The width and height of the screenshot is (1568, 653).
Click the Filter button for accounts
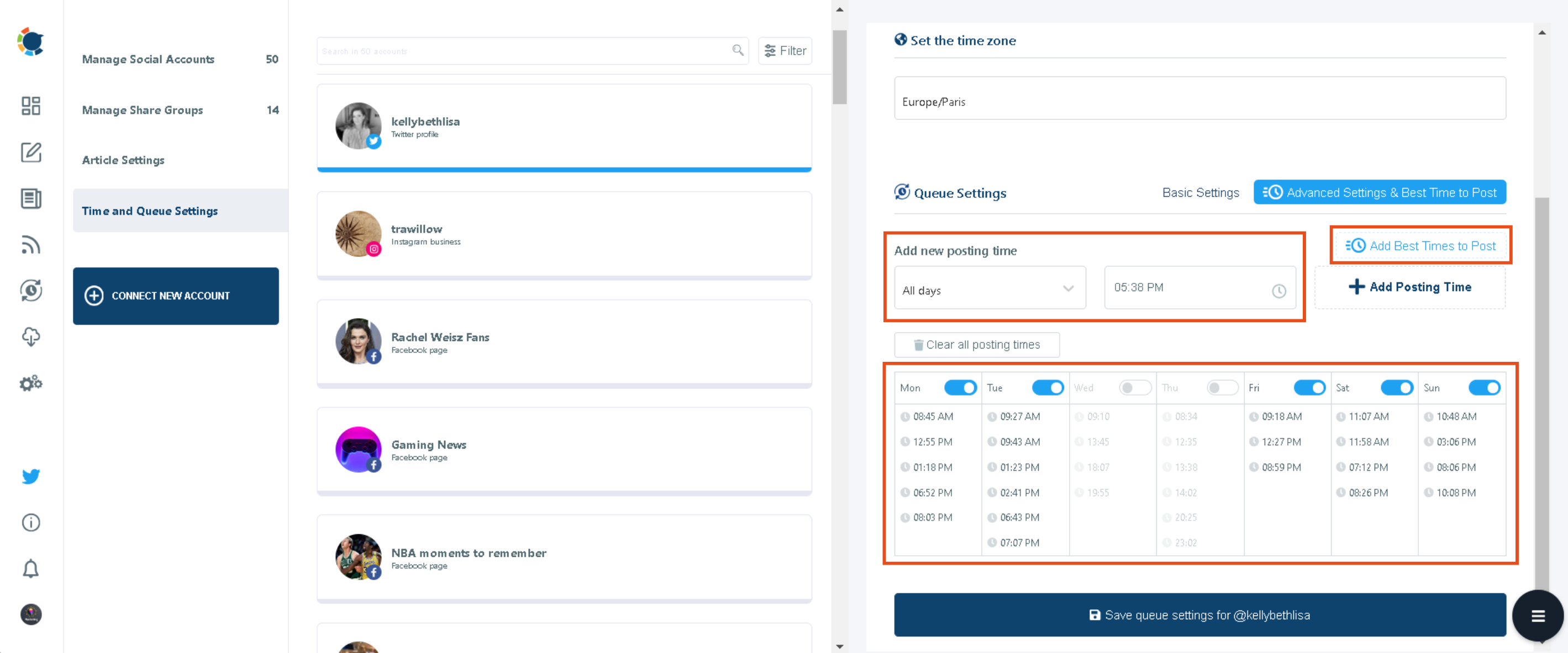pyautogui.click(x=785, y=51)
